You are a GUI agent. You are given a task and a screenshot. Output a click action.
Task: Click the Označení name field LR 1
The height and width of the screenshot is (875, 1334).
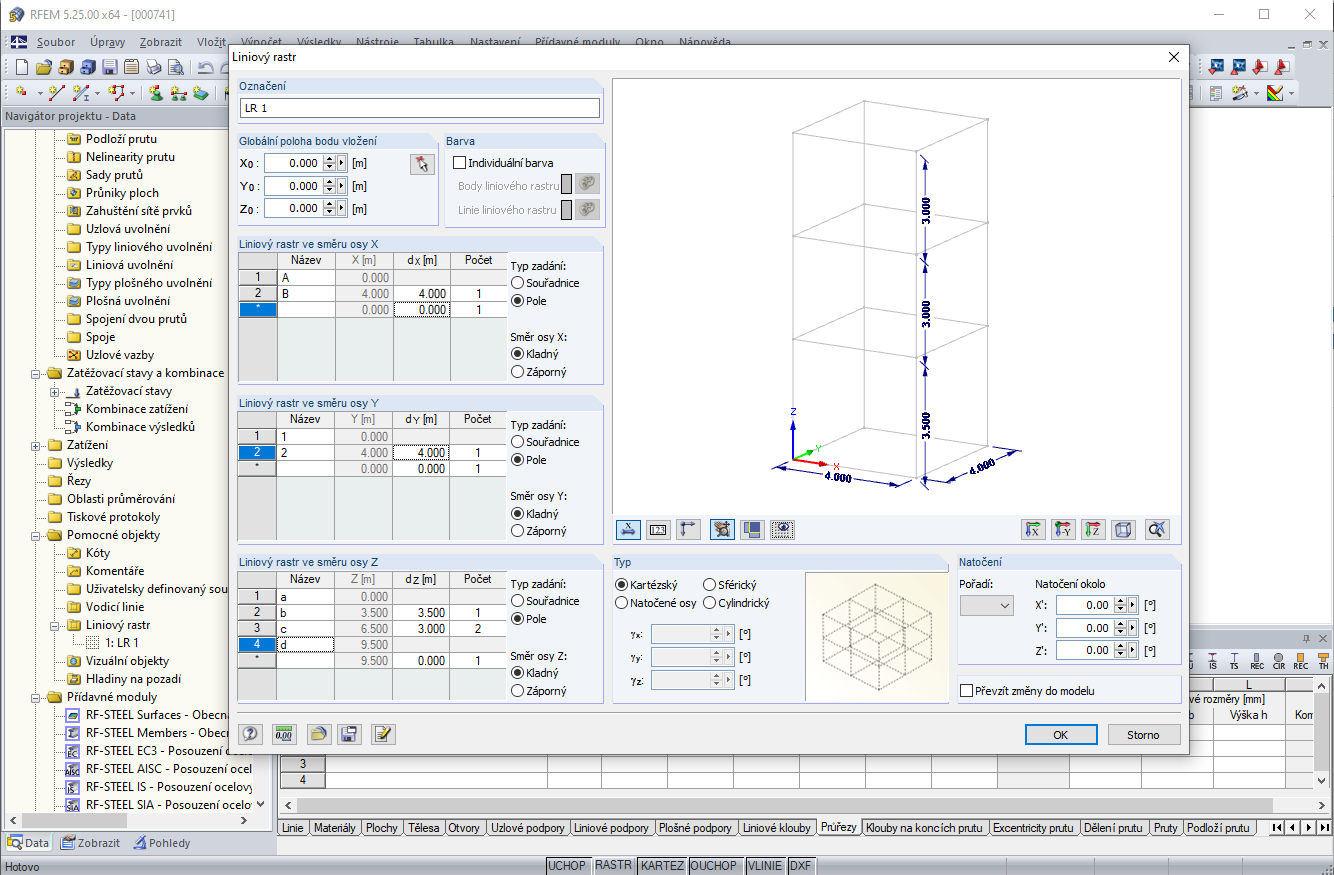[x=420, y=108]
